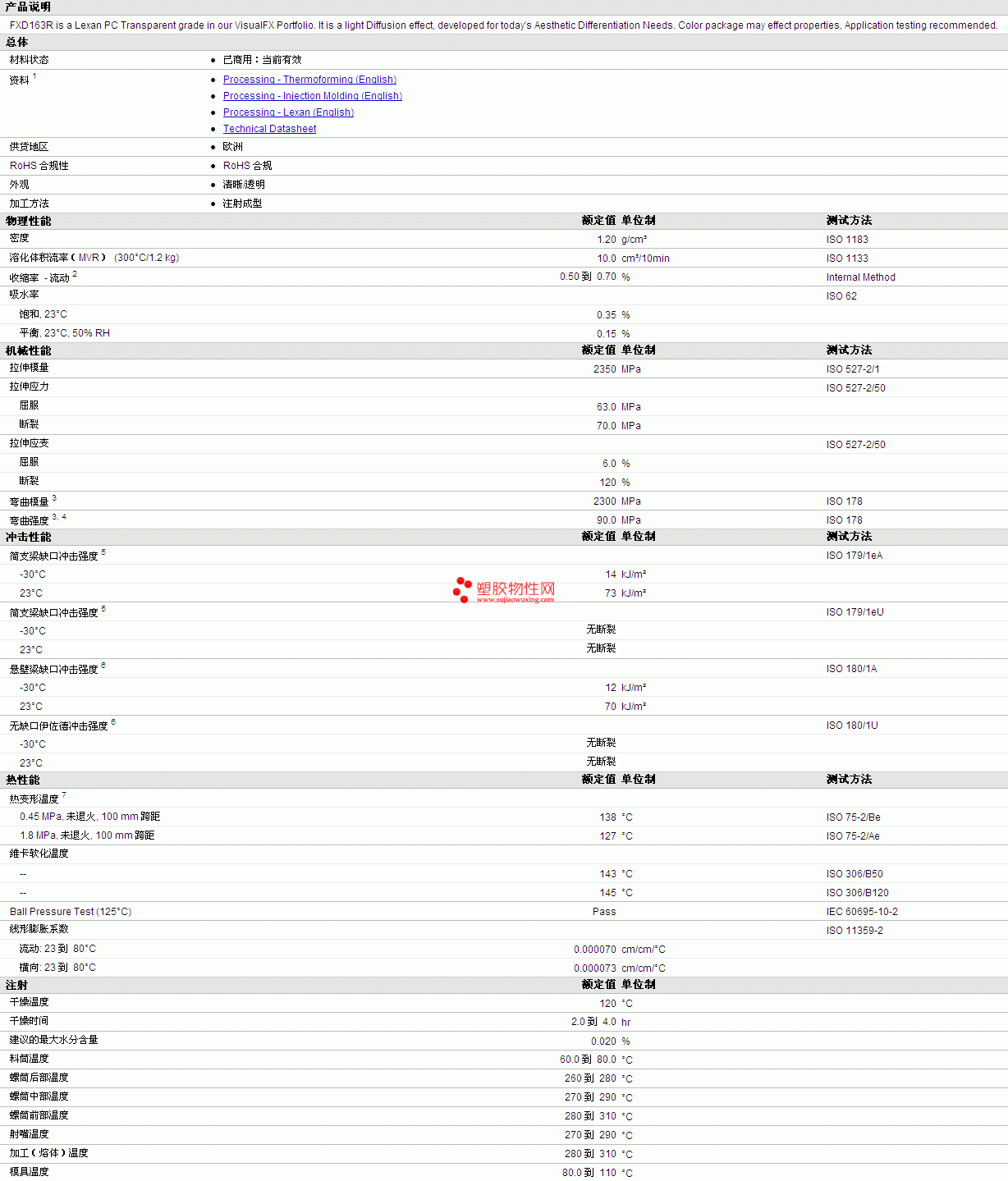Click the 线形膨胀系数 row label
1008x1181 pixels.
(39, 929)
